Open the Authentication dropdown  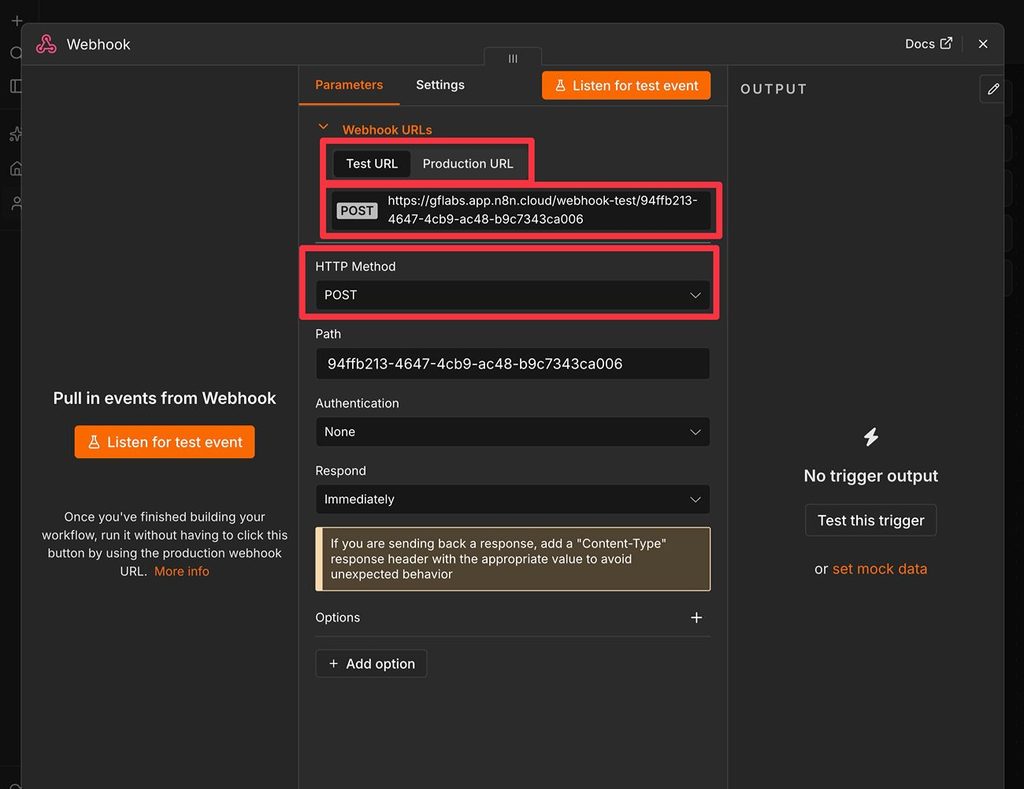[512, 432]
